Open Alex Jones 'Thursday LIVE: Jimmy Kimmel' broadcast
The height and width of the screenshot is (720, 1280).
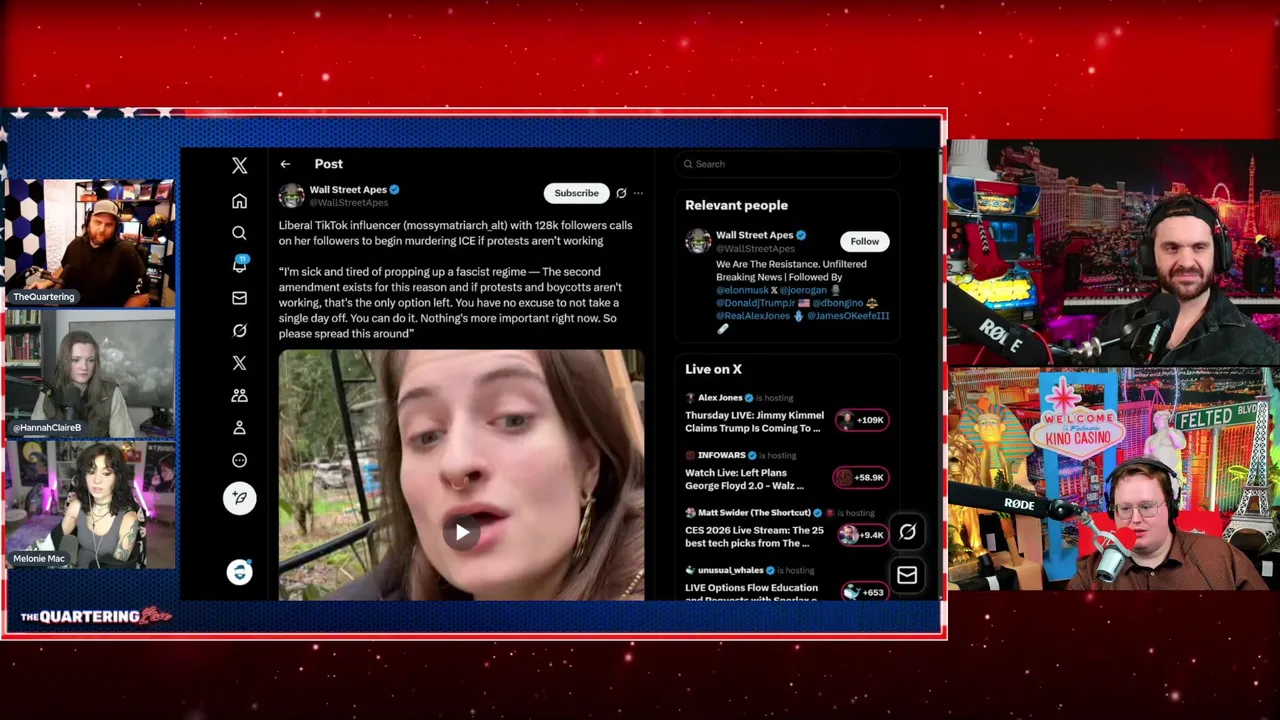[x=754, y=421]
